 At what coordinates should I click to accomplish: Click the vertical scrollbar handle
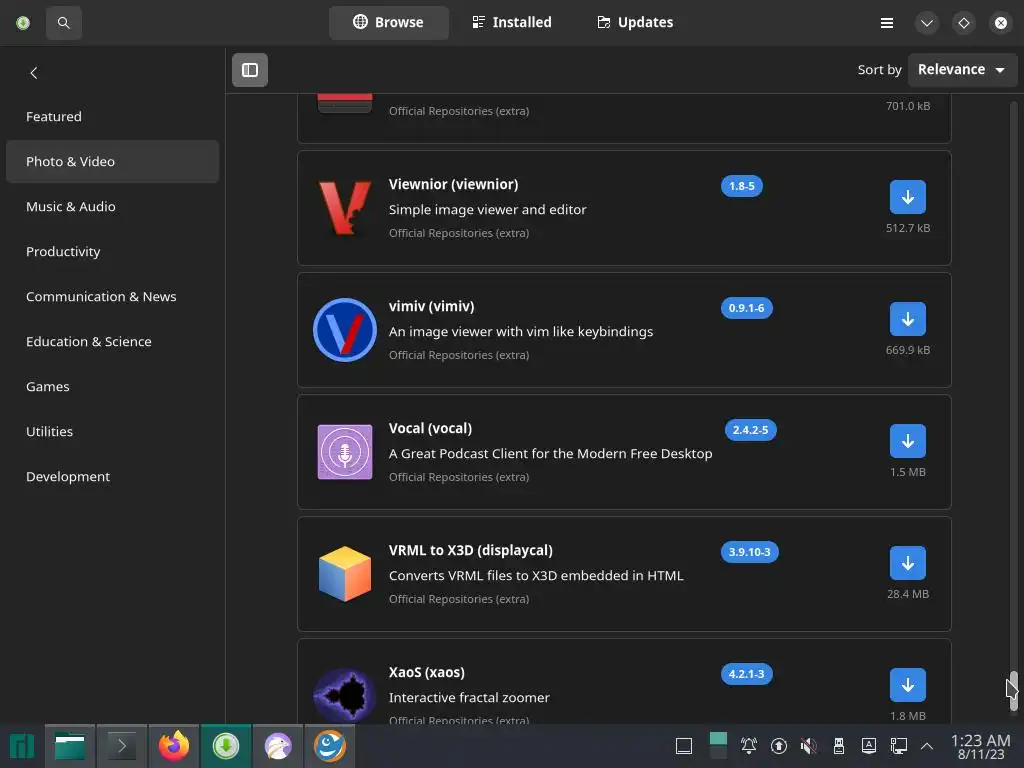(x=1013, y=690)
